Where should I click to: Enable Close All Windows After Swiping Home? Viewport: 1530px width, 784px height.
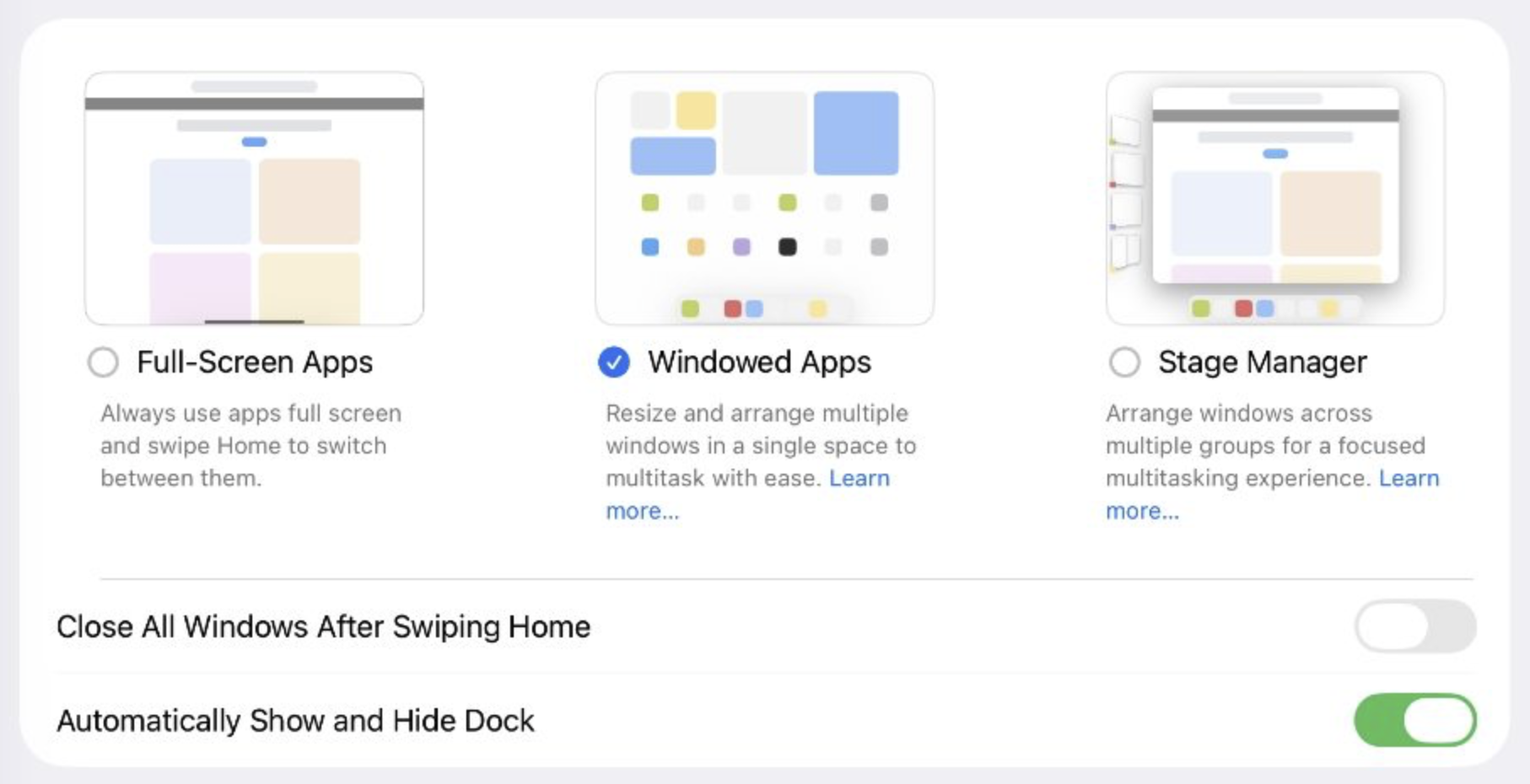1414,626
